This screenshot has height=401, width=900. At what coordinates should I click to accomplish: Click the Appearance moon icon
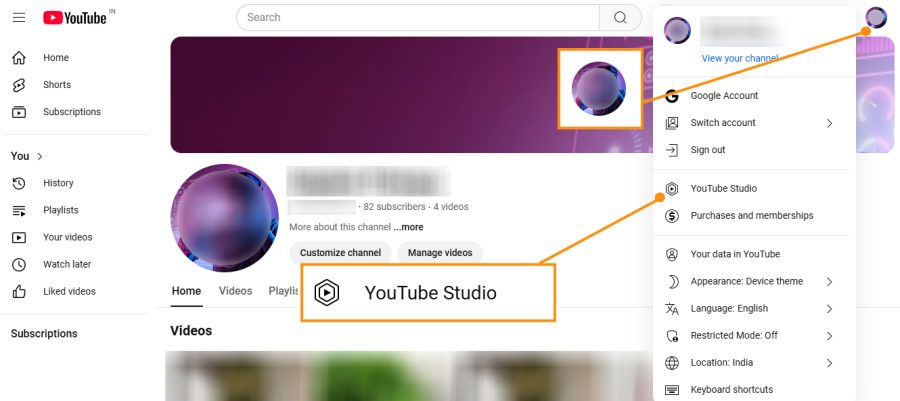click(672, 281)
